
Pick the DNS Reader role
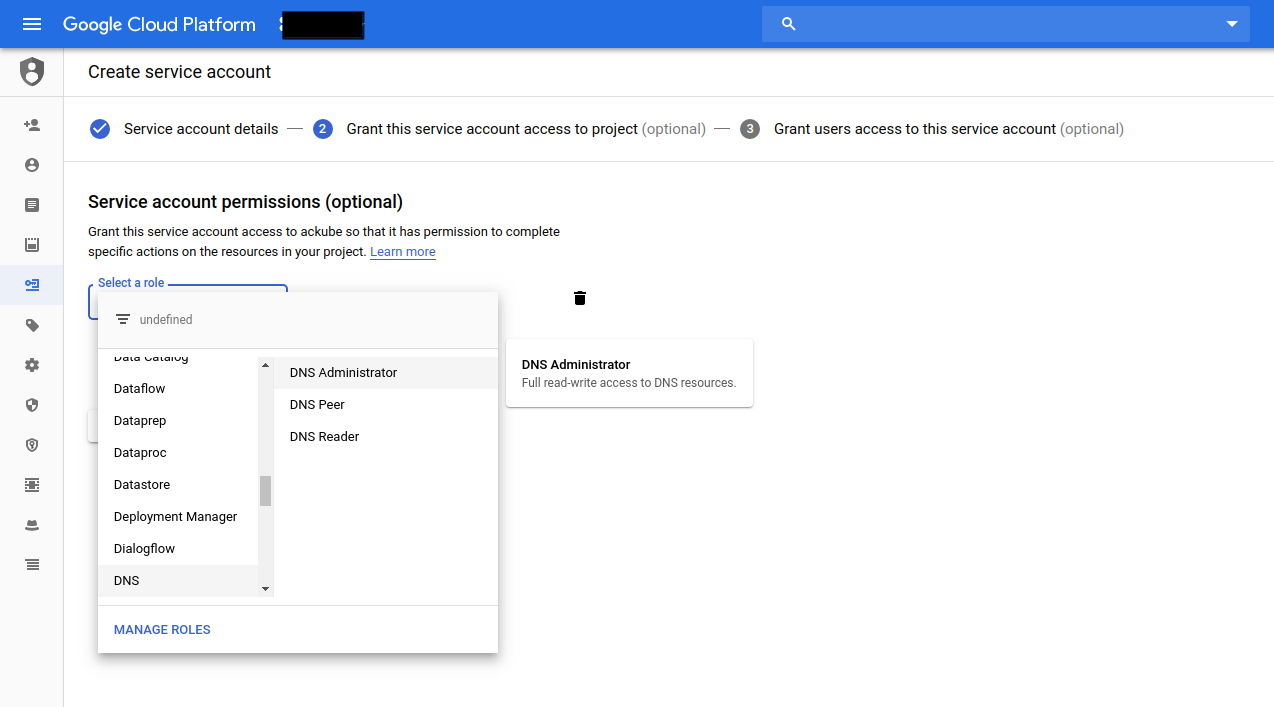[324, 437]
